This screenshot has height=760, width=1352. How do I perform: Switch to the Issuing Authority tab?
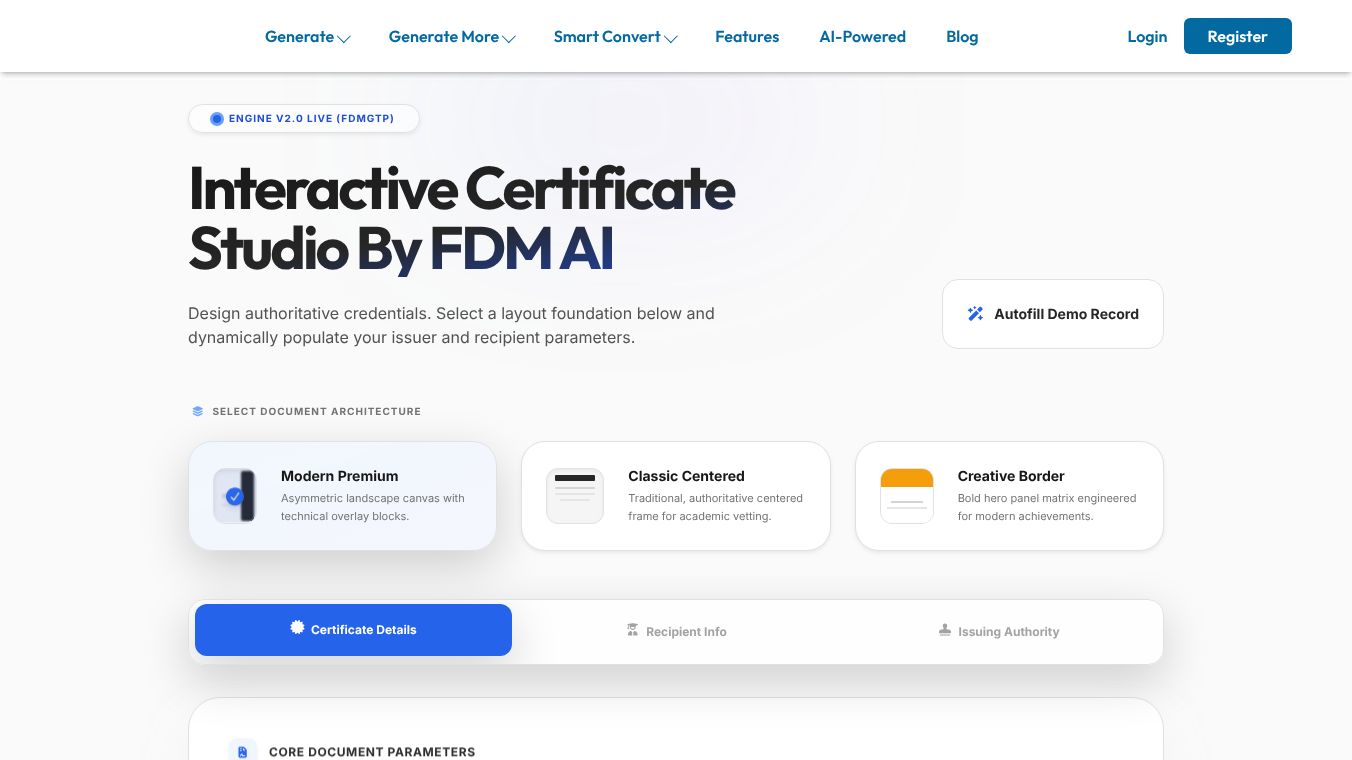coord(999,631)
